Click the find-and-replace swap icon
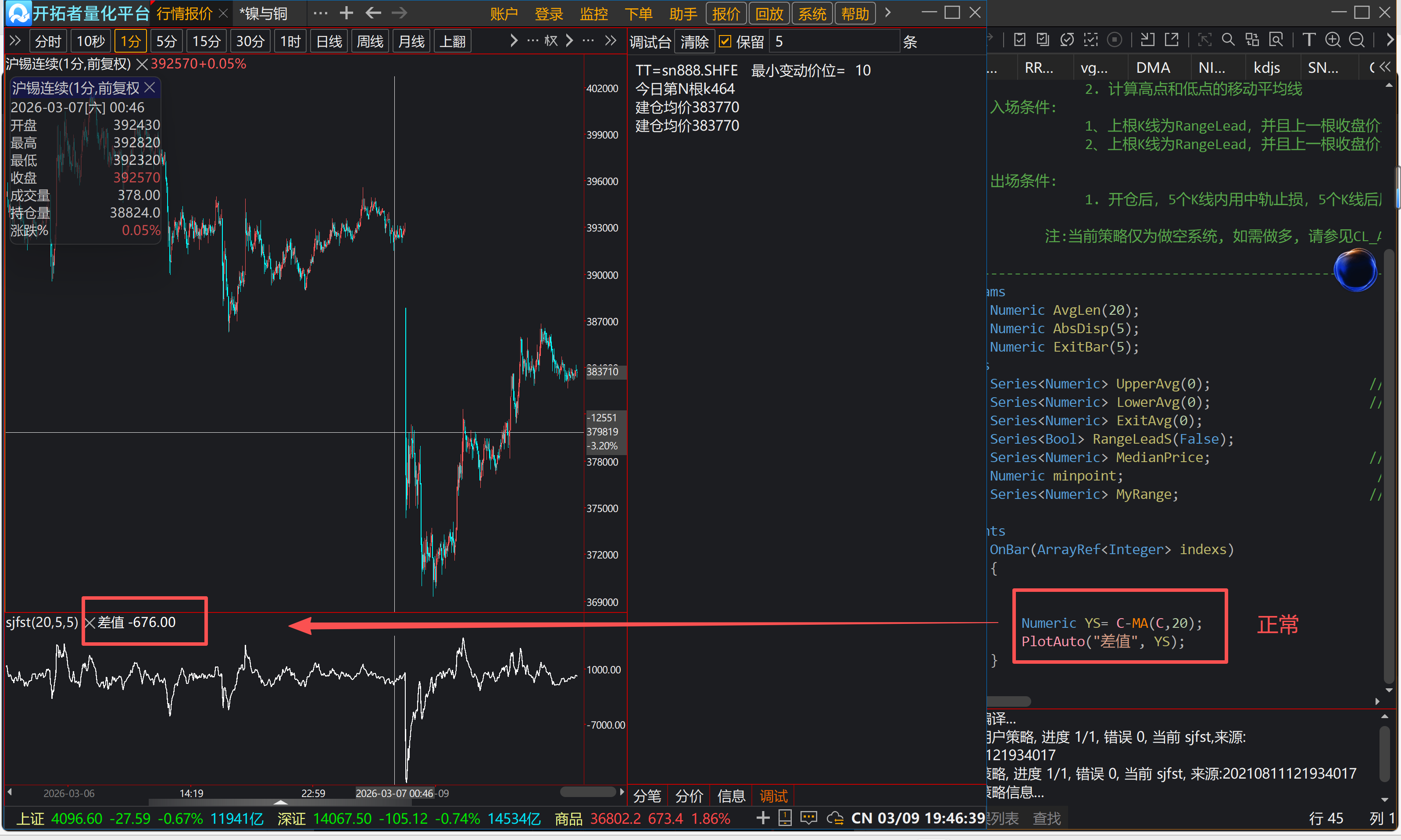The width and height of the screenshot is (1401, 840). pos(1252,39)
